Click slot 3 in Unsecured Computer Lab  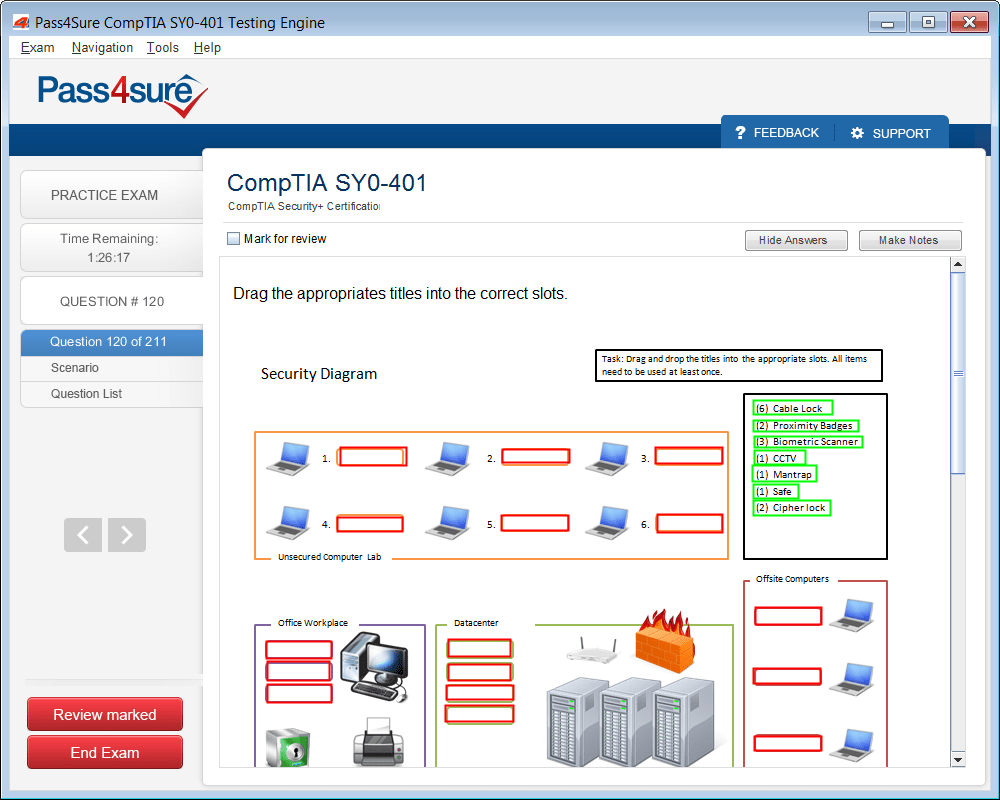point(689,456)
